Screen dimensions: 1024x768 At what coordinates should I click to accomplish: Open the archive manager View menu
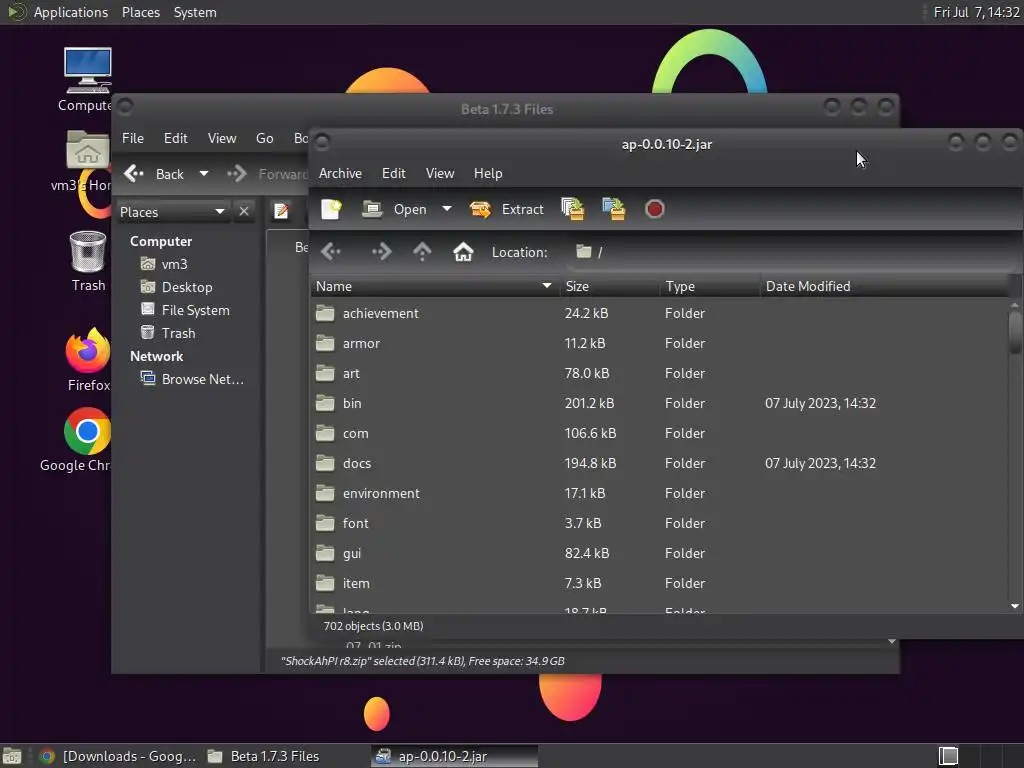click(440, 173)
